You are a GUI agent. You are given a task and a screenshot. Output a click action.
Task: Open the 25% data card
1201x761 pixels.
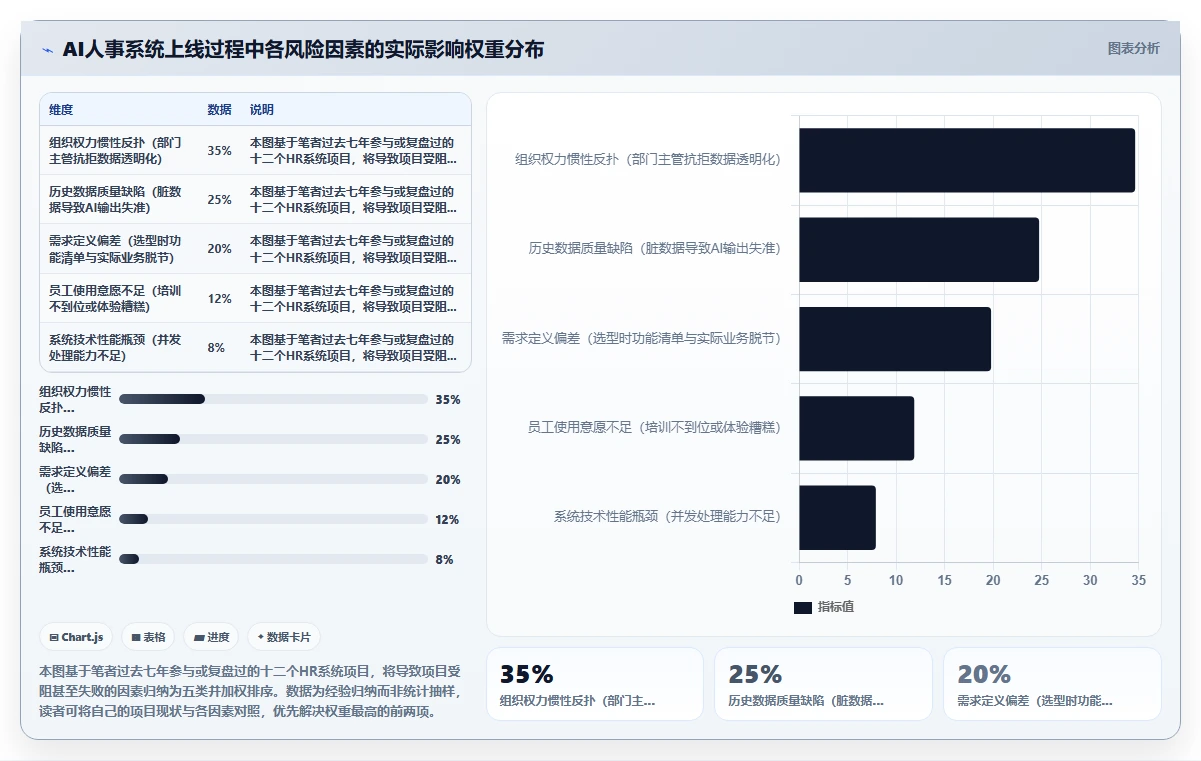[823, 684]
